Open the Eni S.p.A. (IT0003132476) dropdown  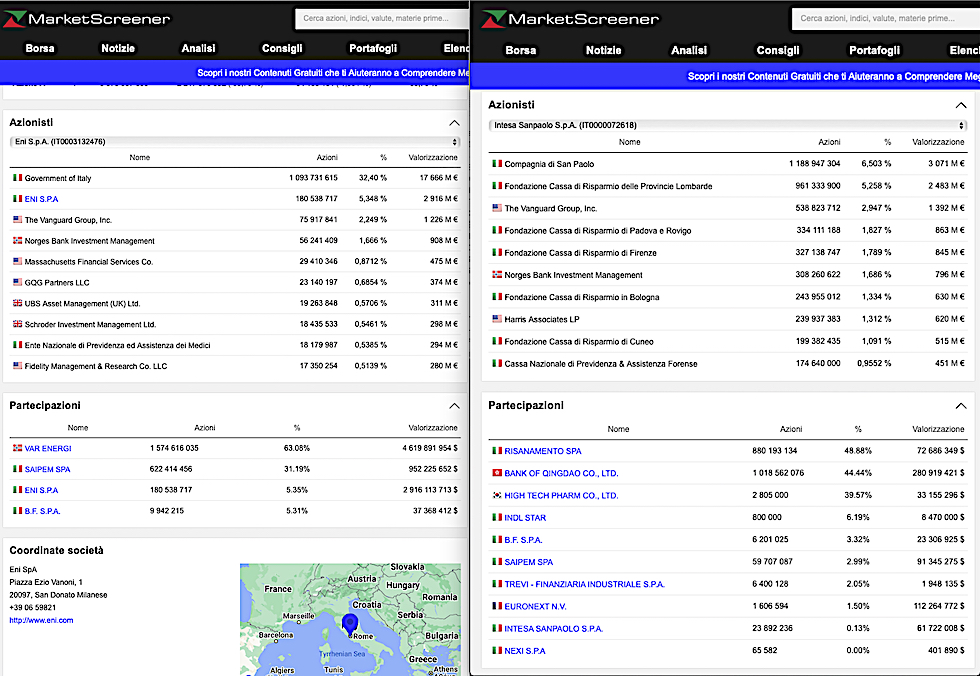[x=235, y=142]
